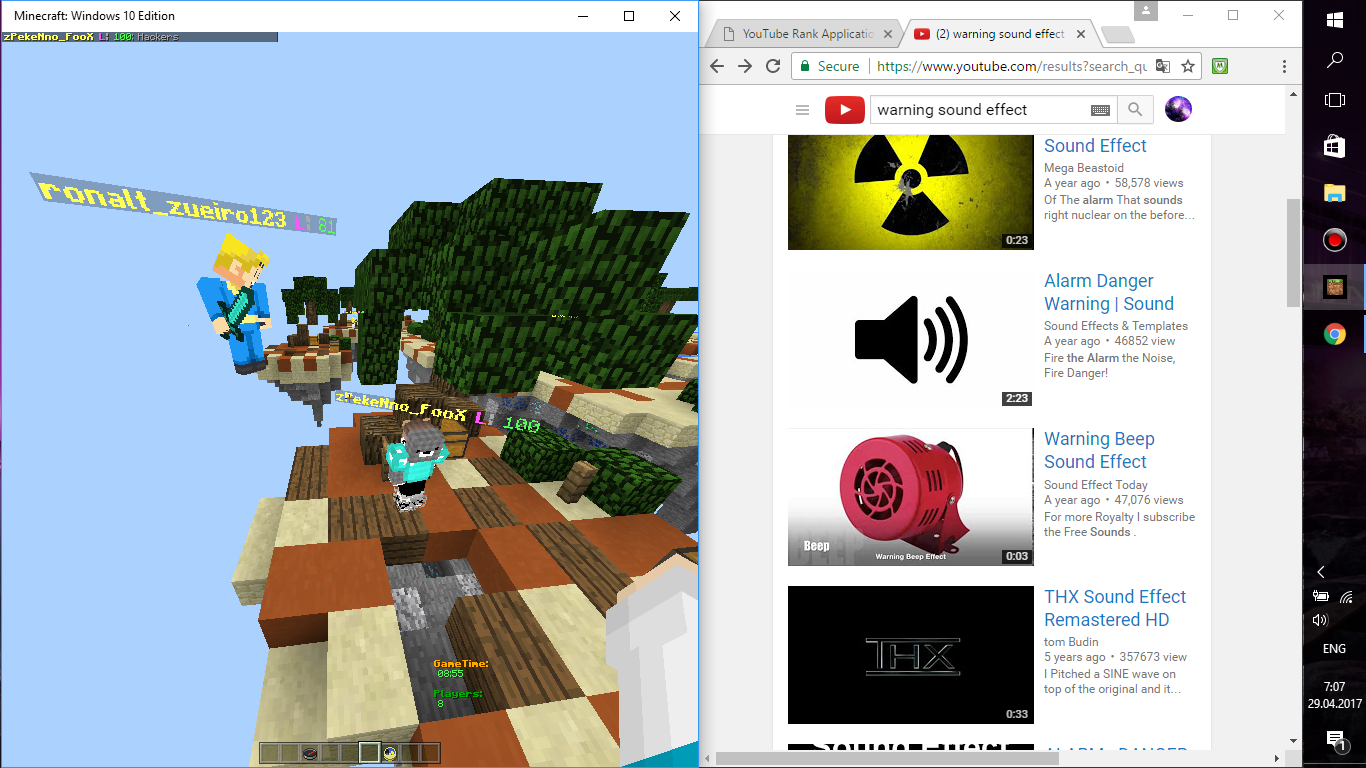The height and width of the screenshot is (768, 1366).
Task: Click the green Secure padlock
Action: click(805, 66)
